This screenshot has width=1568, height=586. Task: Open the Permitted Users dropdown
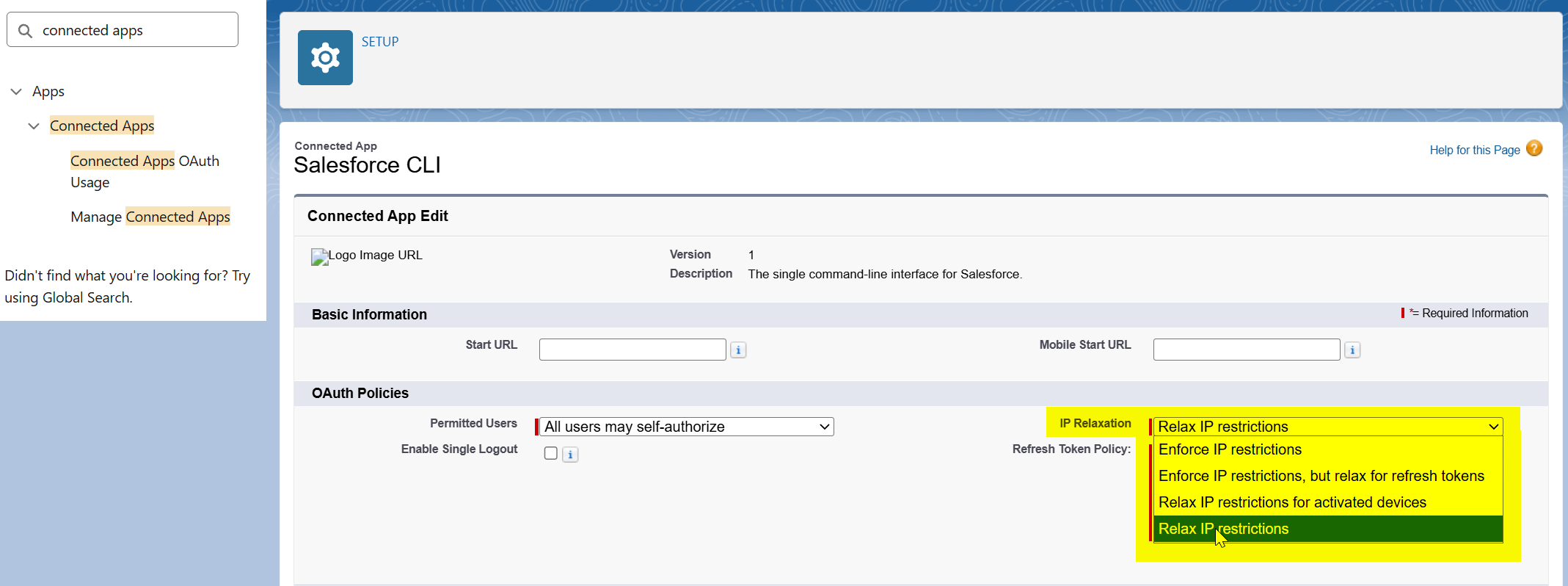click(687, 427)
